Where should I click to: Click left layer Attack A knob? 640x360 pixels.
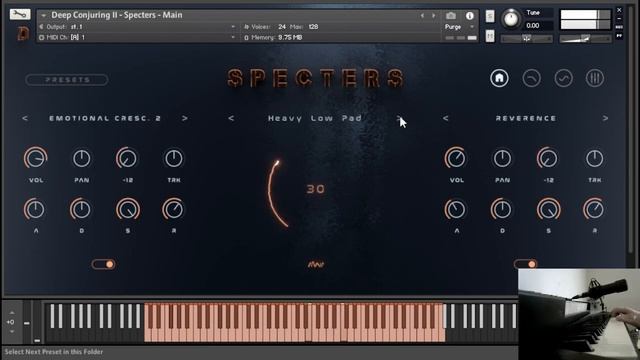[x=36, y=209]
